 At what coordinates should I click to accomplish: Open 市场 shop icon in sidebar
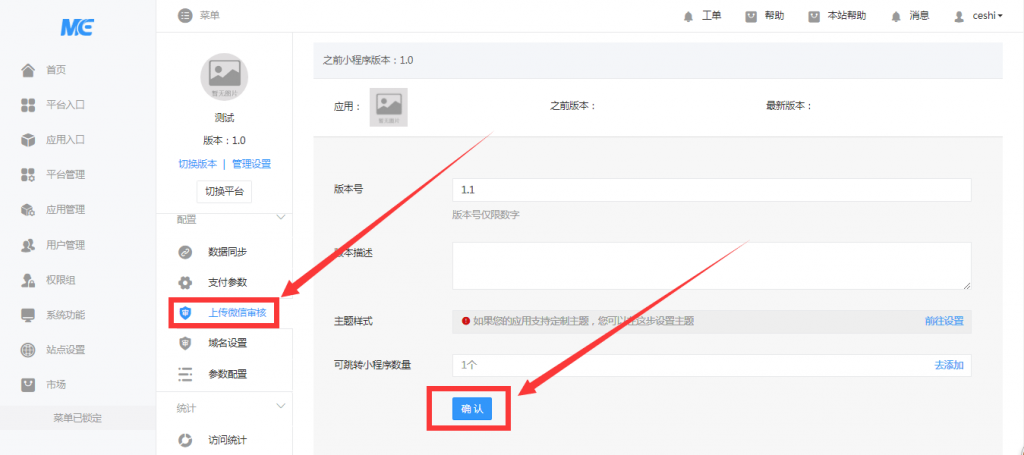coord(29,385)
